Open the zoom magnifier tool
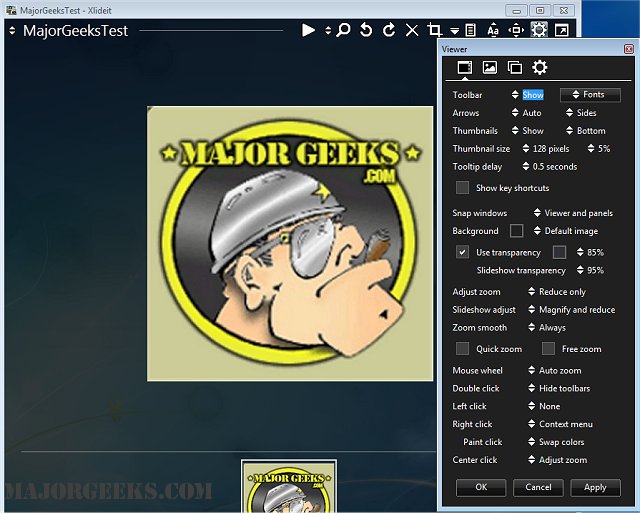The image size is (640, 513). (343, 30)
